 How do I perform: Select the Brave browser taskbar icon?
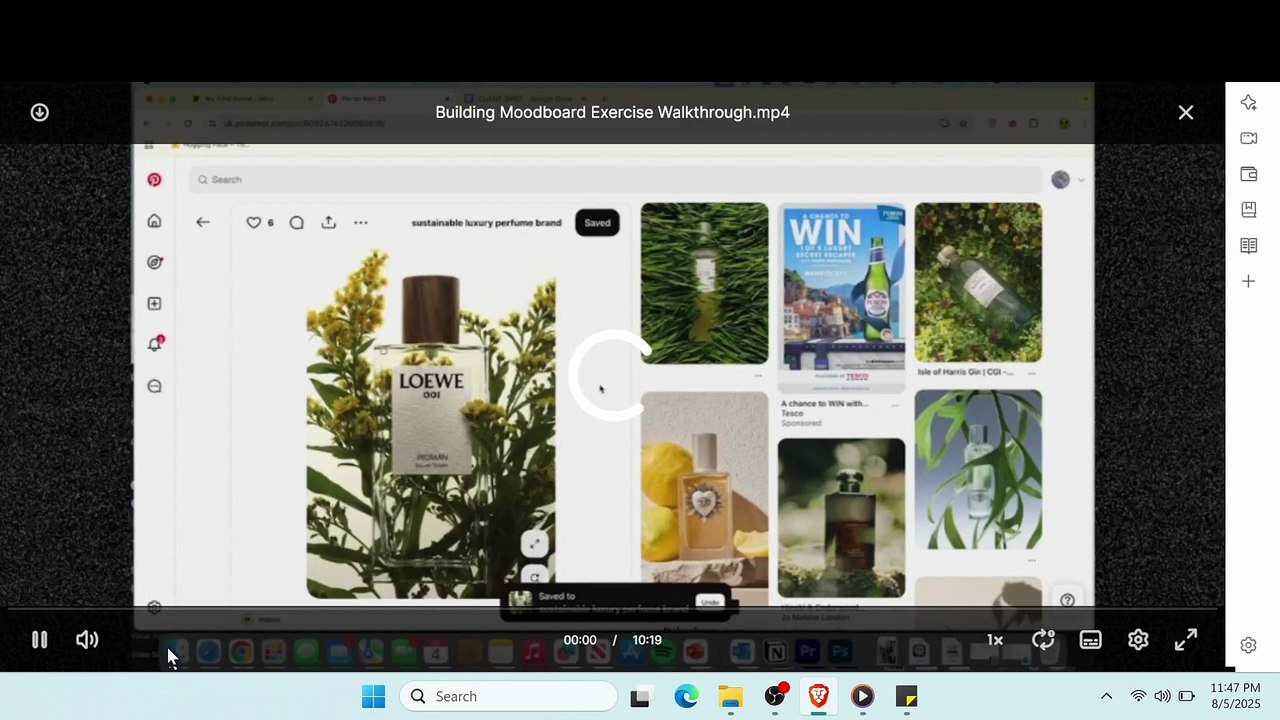819,697
